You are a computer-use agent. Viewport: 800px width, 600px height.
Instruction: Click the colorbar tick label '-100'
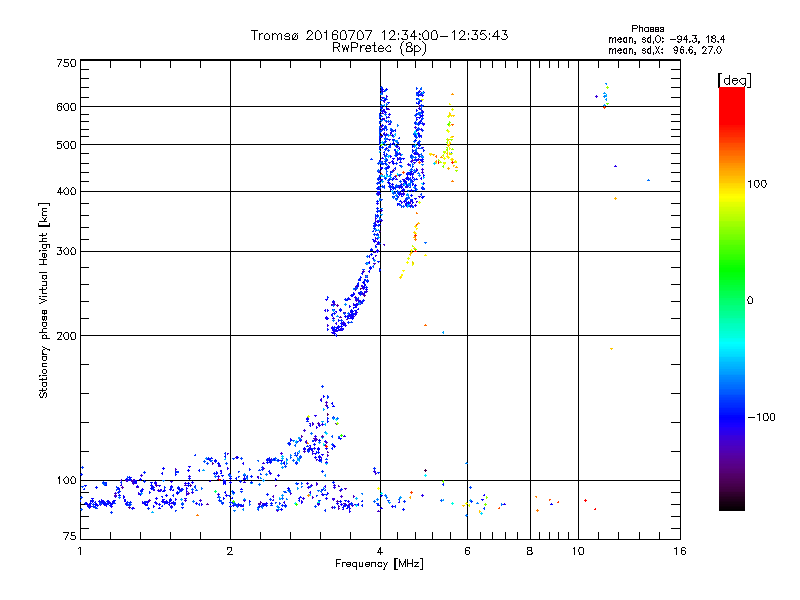click(761, 417)
